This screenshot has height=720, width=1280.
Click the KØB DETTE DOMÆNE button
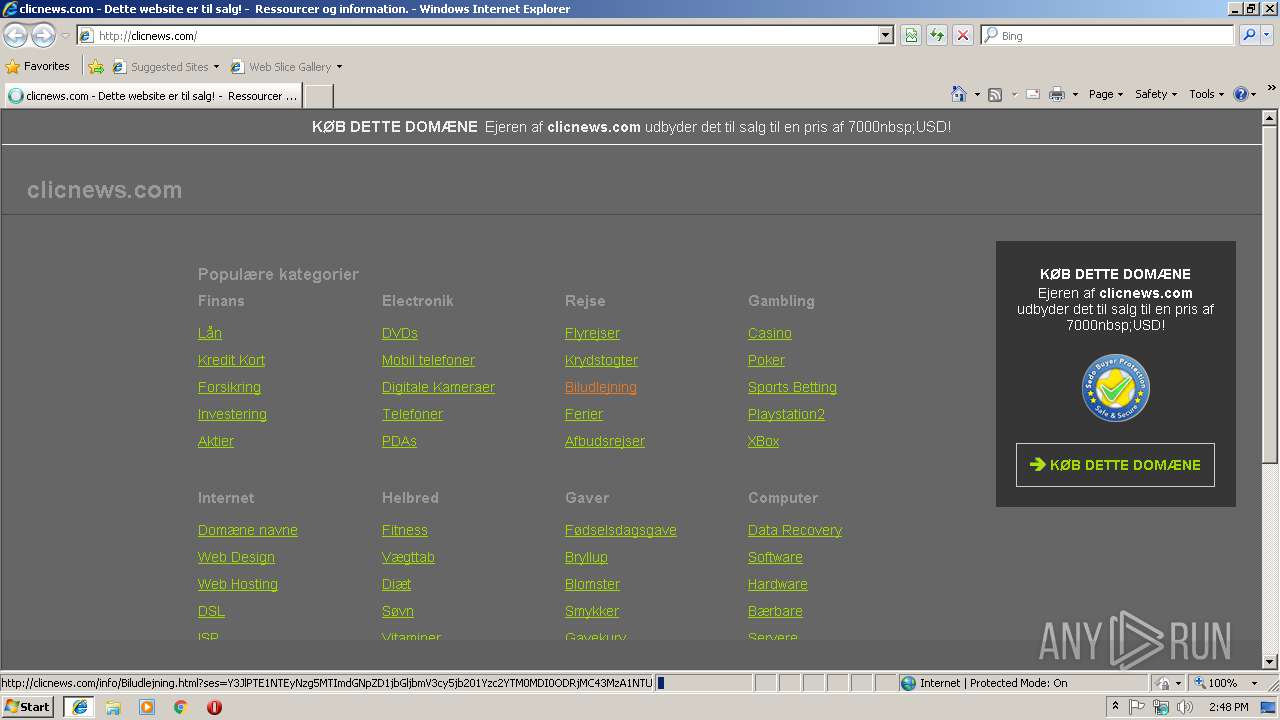click(1115, 465)
